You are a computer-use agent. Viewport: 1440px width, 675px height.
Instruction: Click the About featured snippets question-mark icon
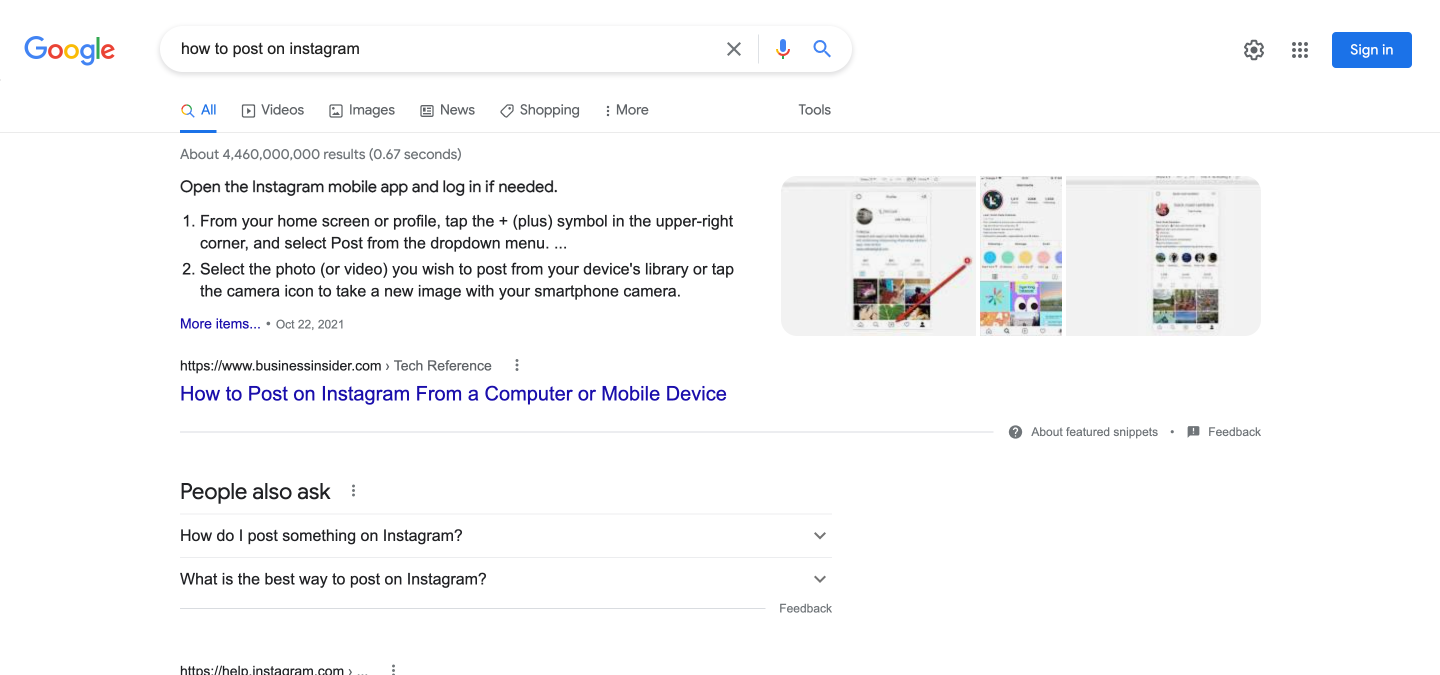click(1016, 432)
